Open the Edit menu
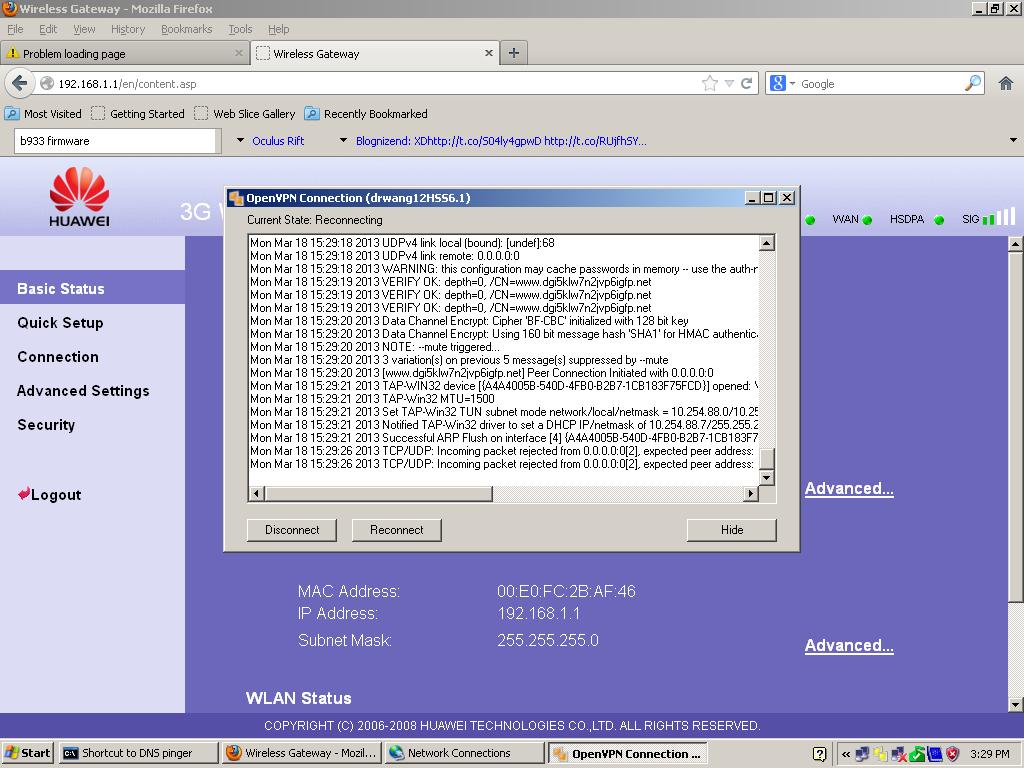The image size is (1024, 768). click(x=48, y=29)
